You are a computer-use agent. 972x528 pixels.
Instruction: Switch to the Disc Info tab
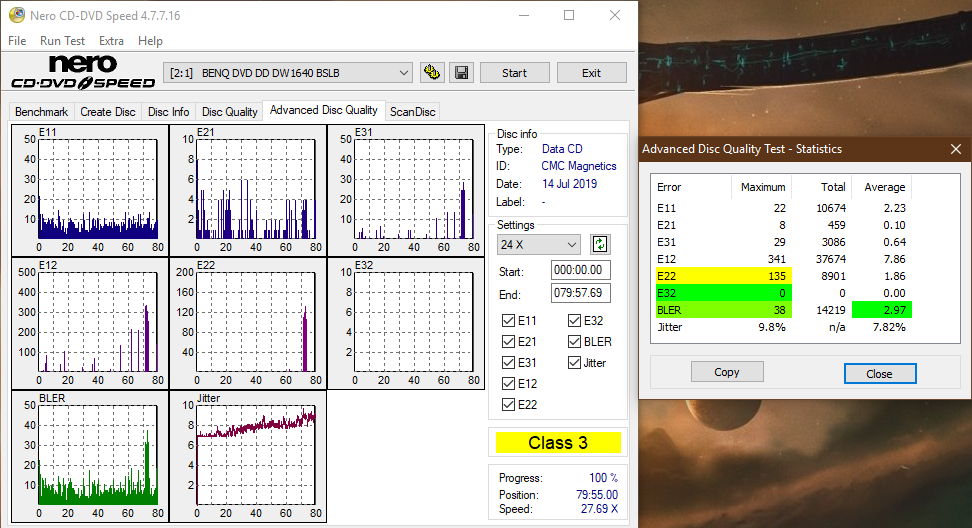[169, 112]
